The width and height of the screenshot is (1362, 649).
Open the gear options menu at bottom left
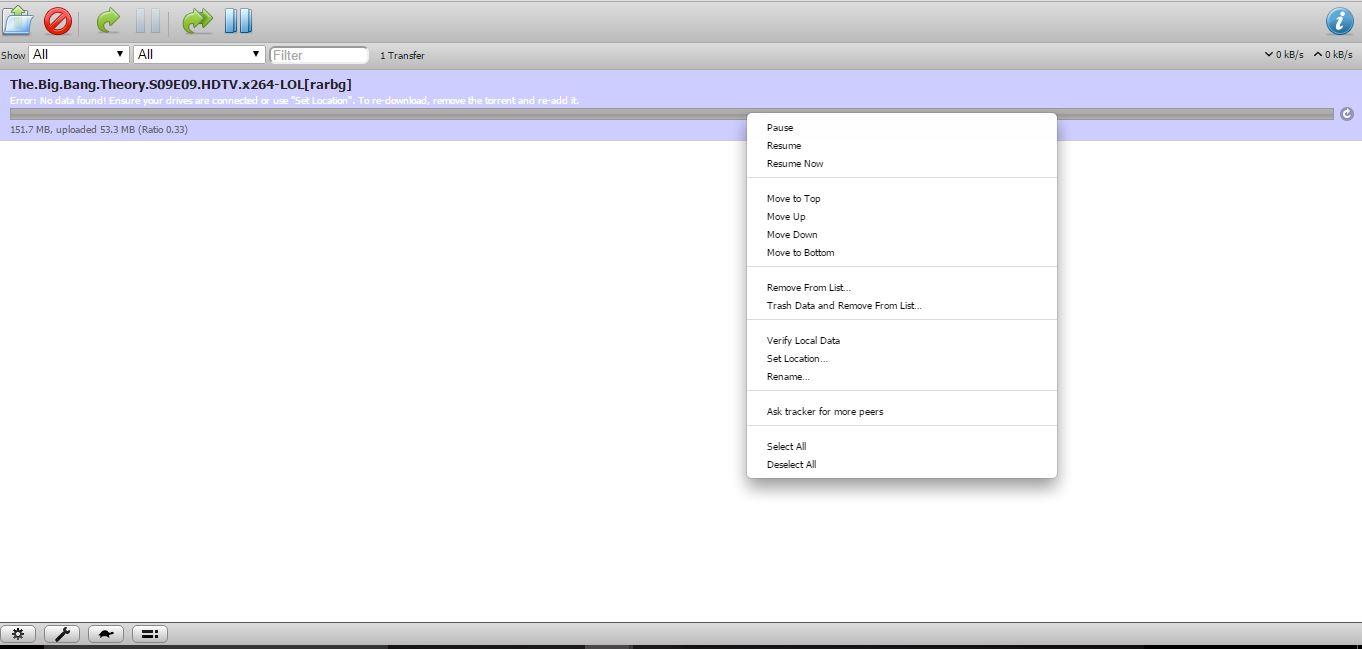click(x=18, y=633)
